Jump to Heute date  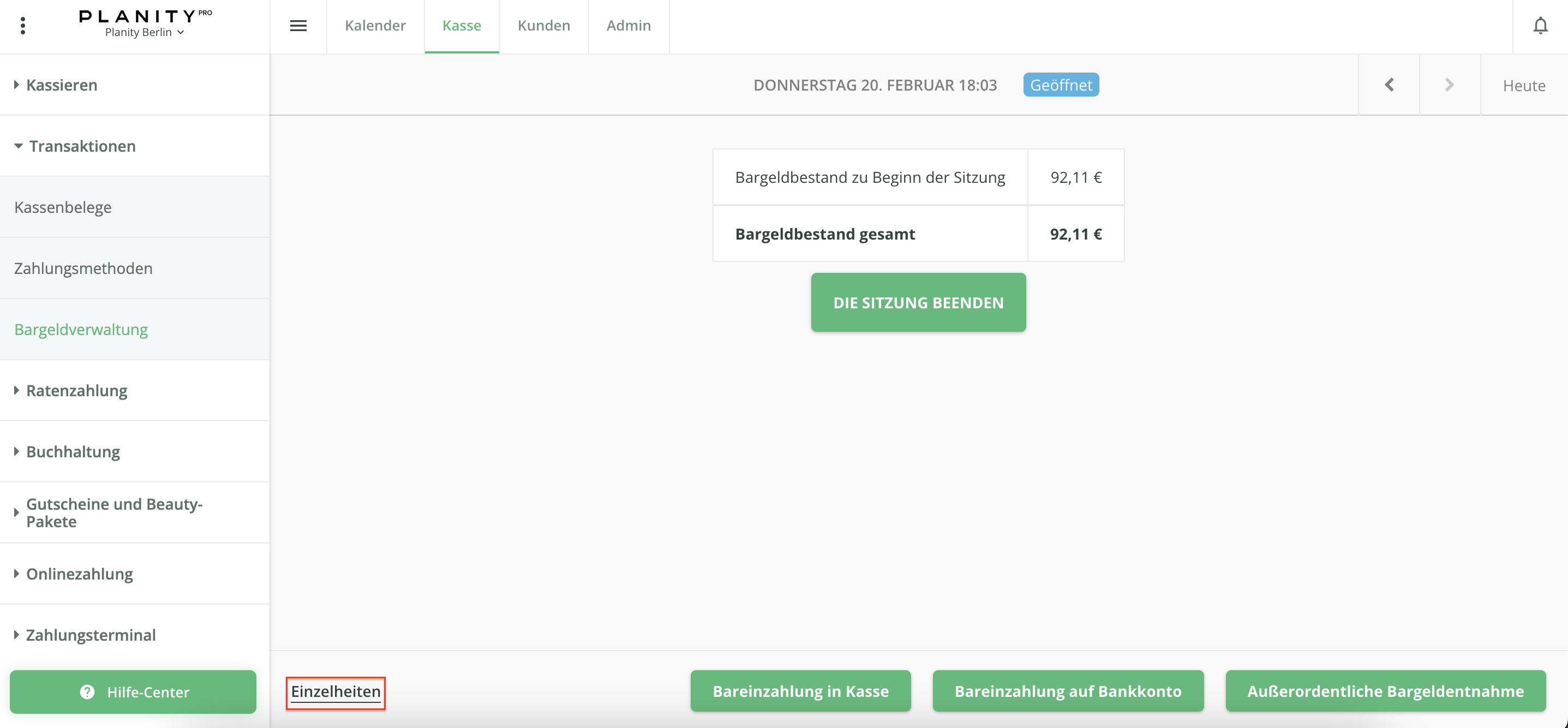(x=1524, y=86)
